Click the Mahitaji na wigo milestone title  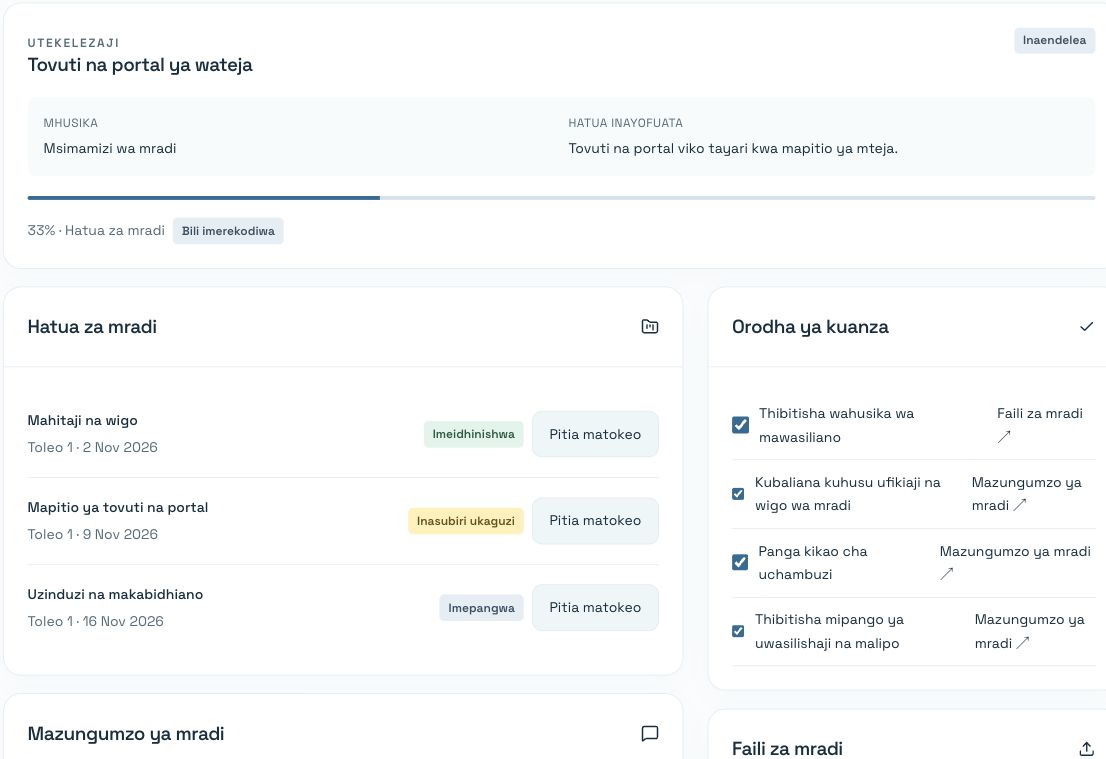pos(83,420)
